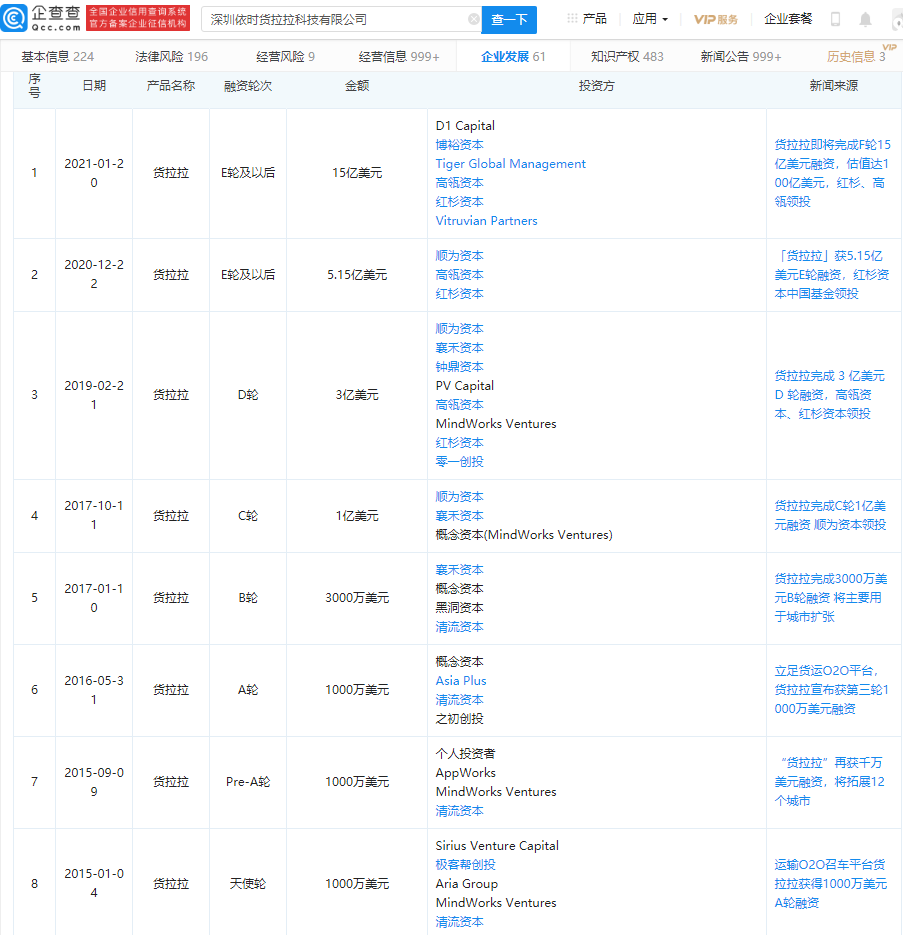Open Asia Plus investor link
This screenshot has width=903, height=935.
click(x=461, y=681)
